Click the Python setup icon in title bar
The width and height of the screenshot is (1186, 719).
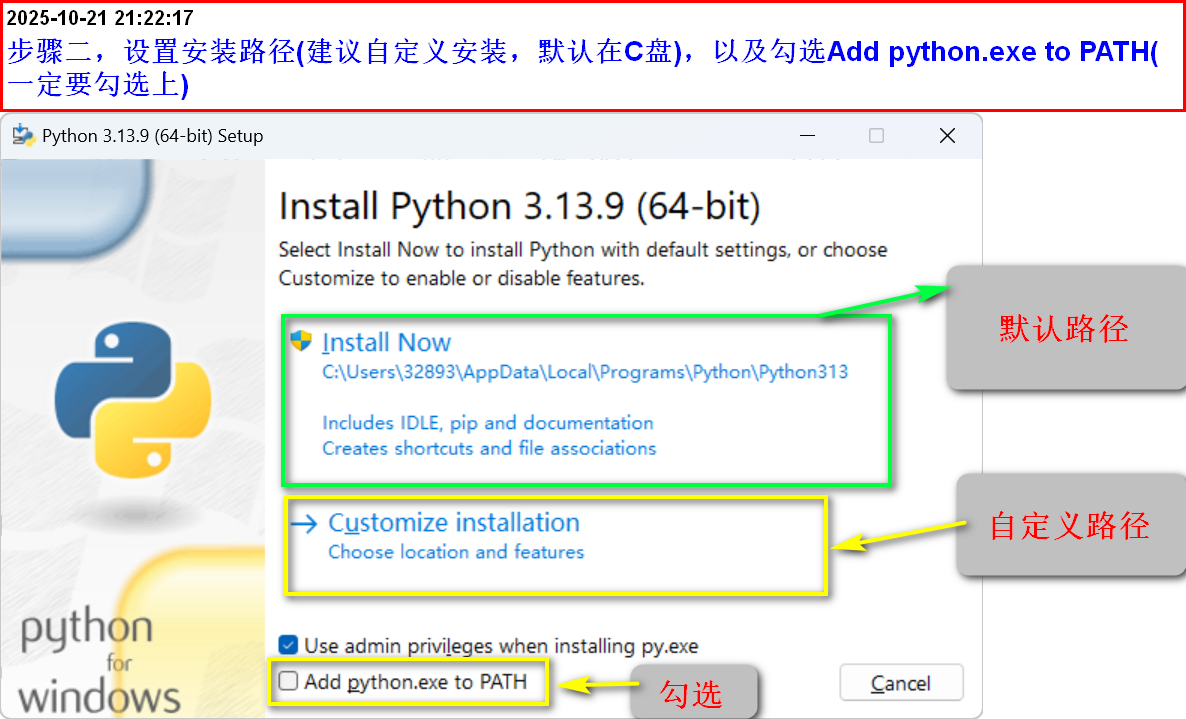coord(23,135)
